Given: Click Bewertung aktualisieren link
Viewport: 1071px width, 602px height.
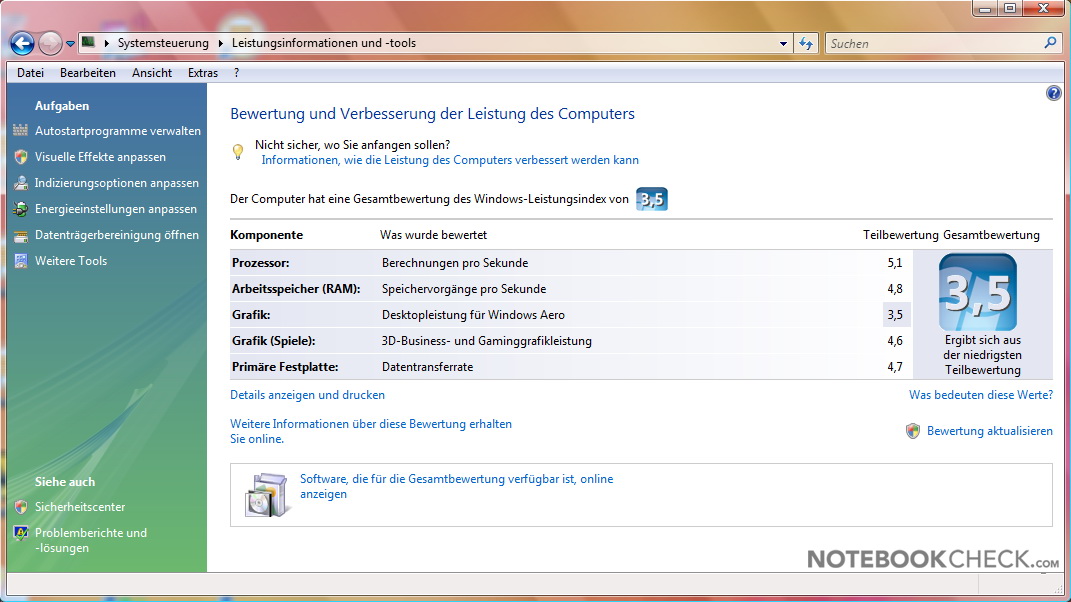Looking at the screenshot, I should [x=990, y=430].
